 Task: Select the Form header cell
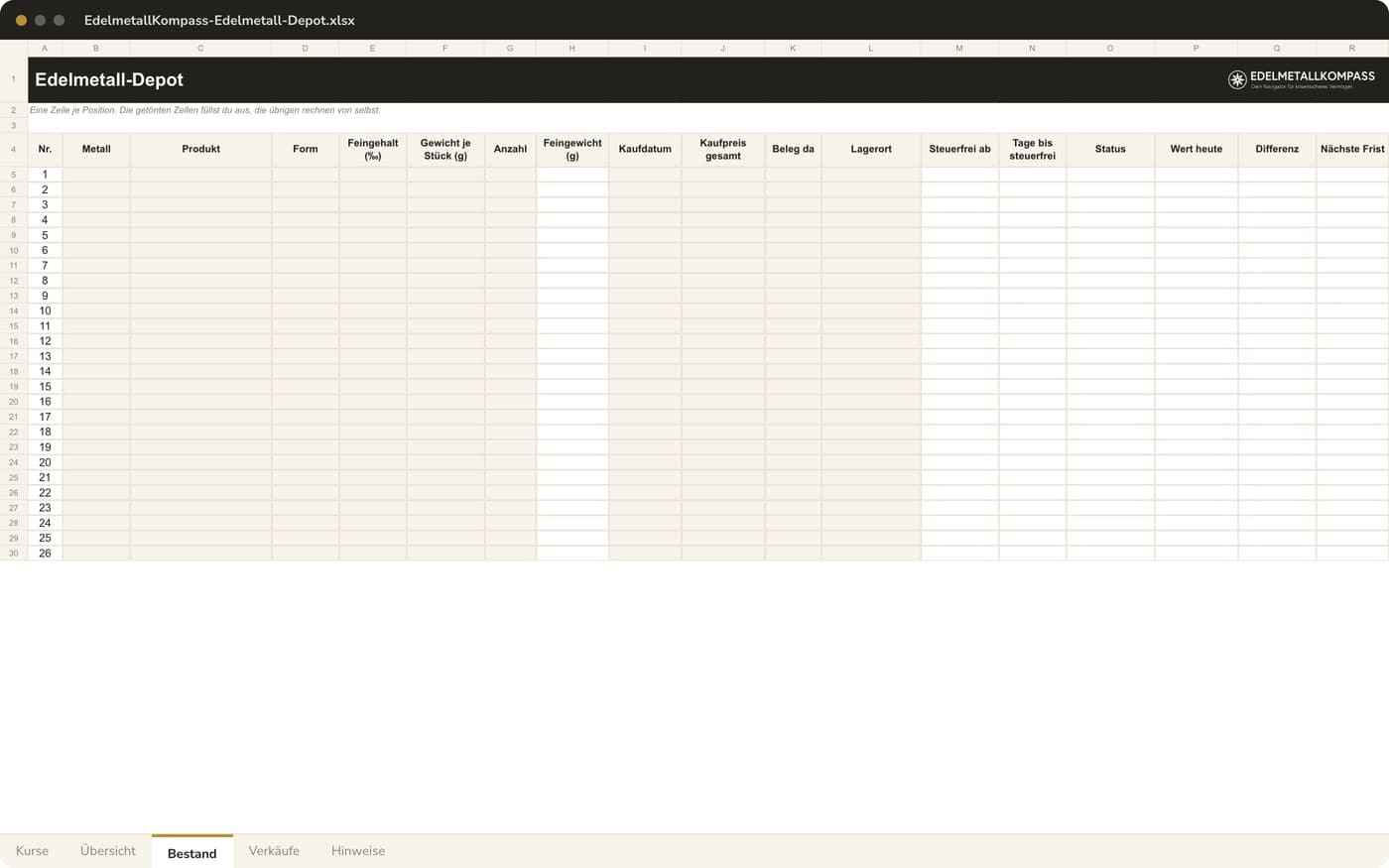pyautogui.click(x=306, y=149)
